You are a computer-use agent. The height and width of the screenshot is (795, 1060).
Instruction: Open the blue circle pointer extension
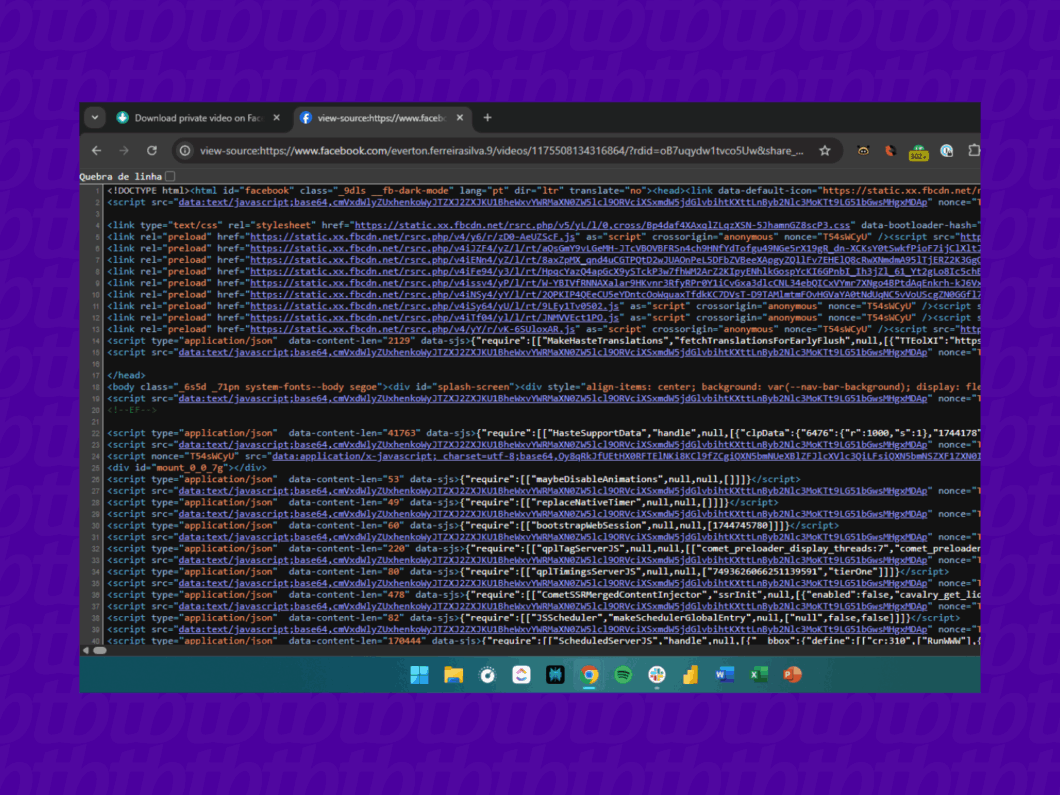pyautogui.click(x=946, y=151)
